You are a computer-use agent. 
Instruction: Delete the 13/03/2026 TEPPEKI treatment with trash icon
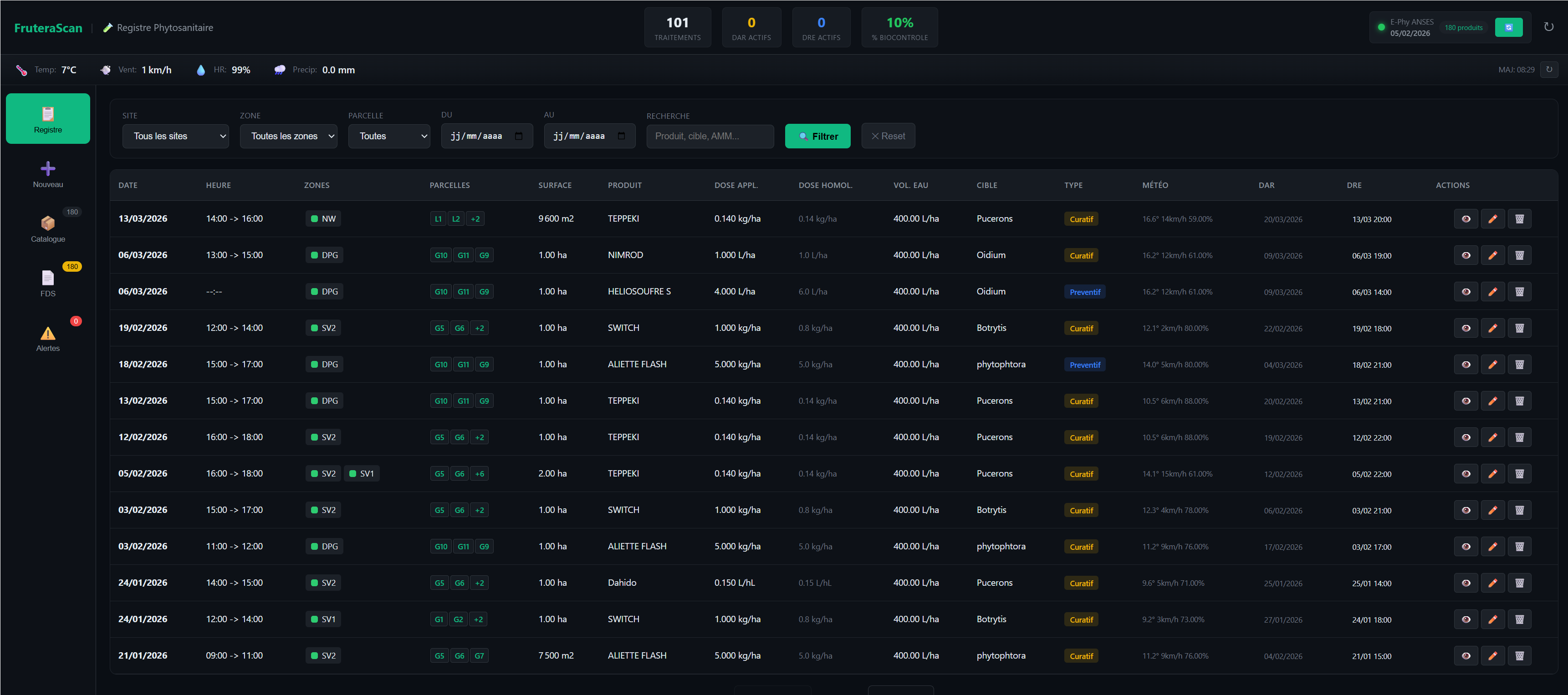tap(1519, 218)
